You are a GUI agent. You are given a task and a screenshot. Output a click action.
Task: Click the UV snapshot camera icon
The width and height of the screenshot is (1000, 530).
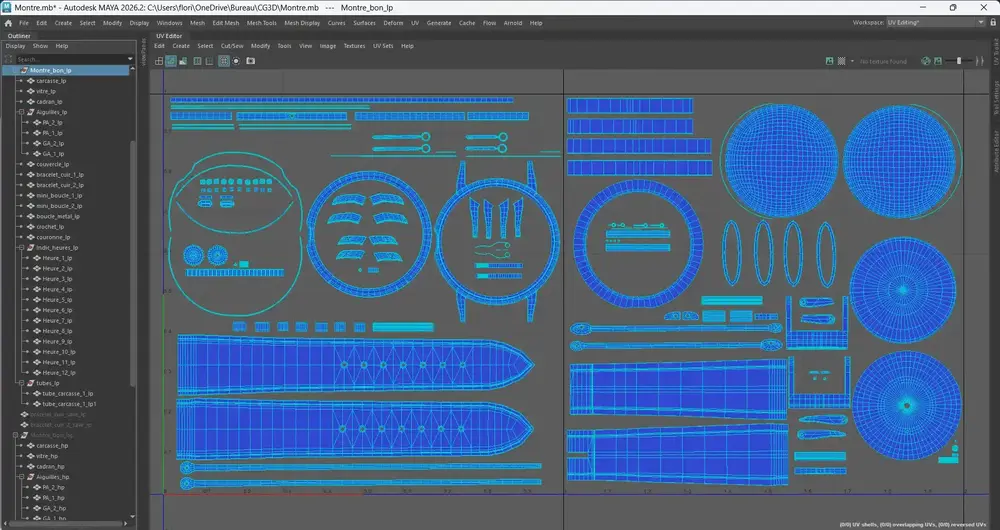click(251, 61)
